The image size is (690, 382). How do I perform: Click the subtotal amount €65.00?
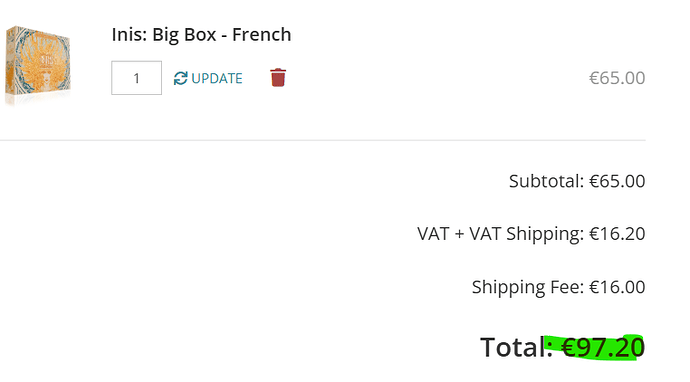point(617,181)
